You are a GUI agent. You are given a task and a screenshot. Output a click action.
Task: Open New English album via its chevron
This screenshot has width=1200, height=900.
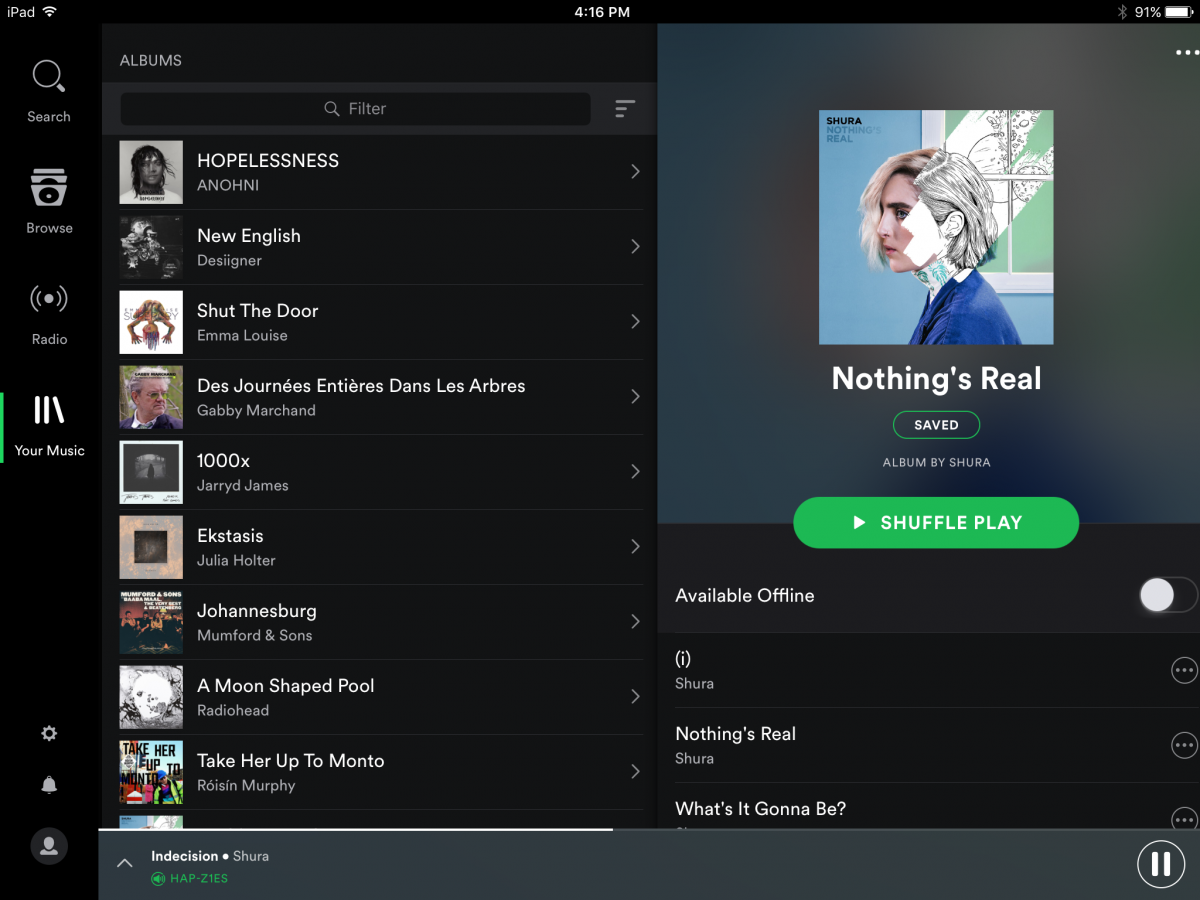[635, 247]
